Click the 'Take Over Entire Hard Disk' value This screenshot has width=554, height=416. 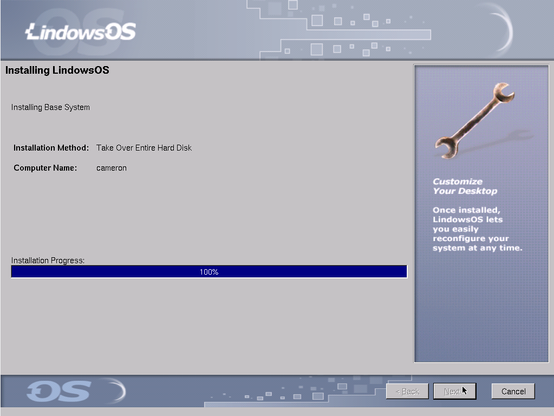pos(144,148)
